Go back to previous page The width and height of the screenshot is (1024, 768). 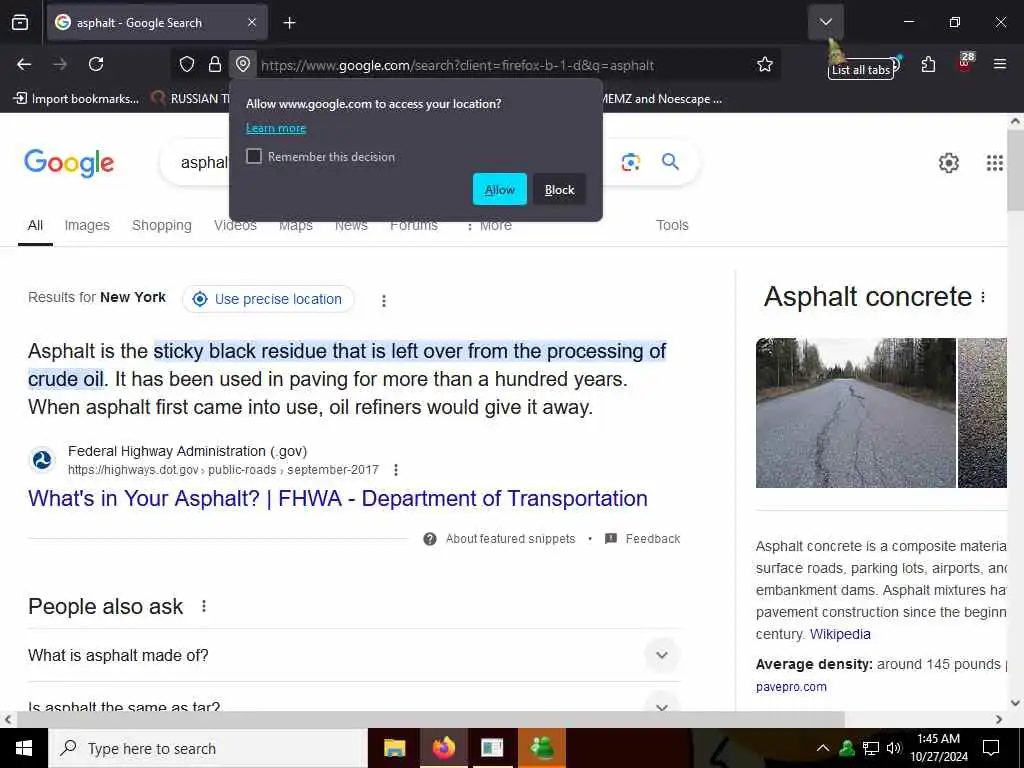24,64
